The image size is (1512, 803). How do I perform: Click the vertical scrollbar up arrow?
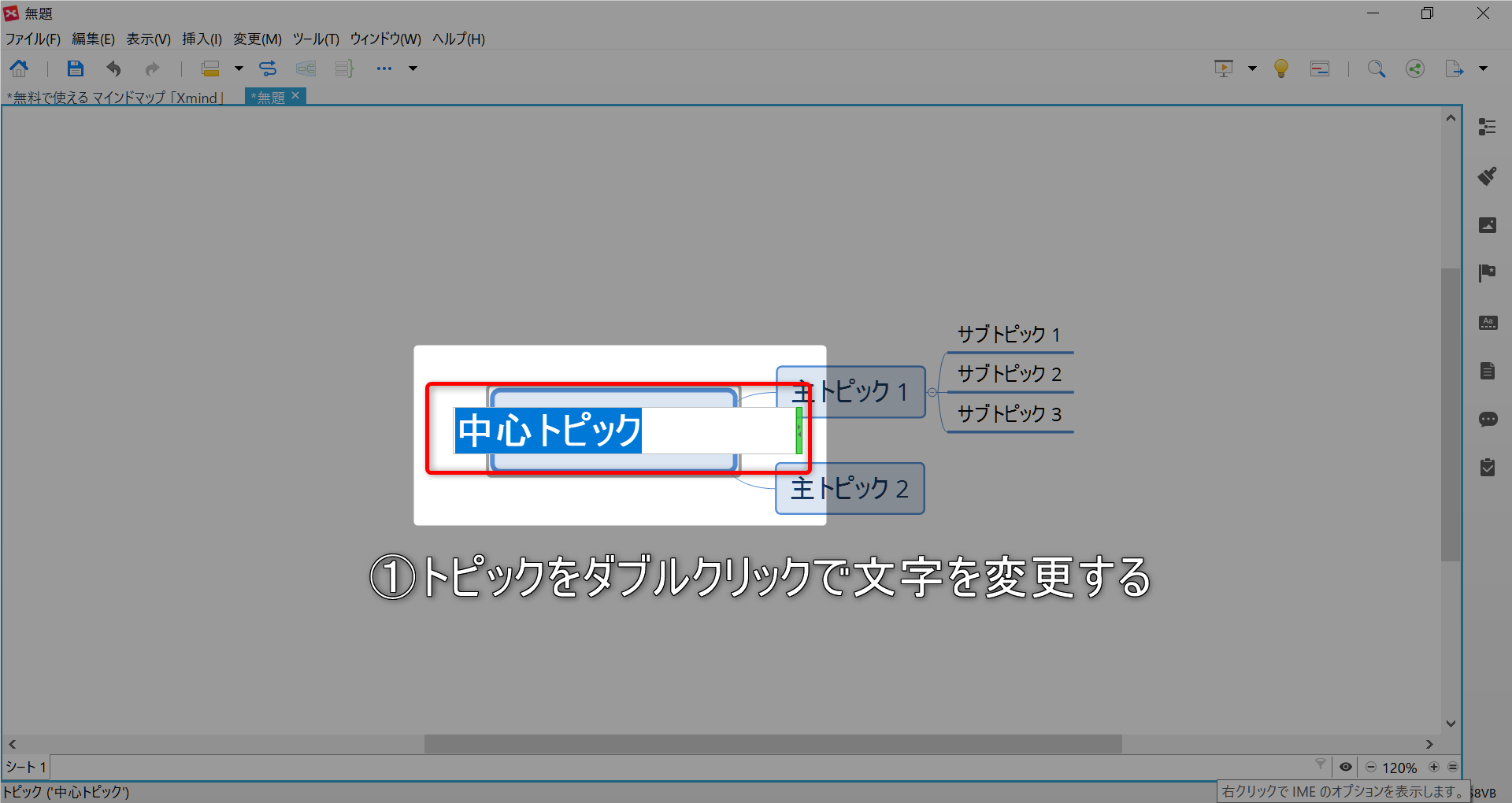tap(1451, 118)
